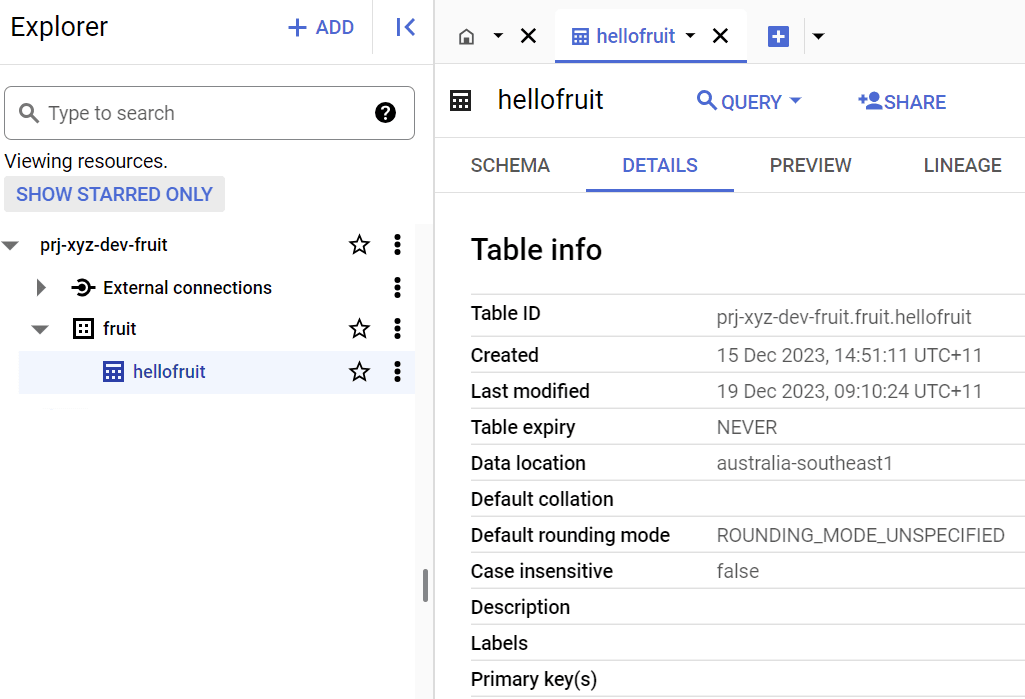Switch to the PREVIEW tab
Viewport: 1025px width, 699px height.
pos(810,165)
